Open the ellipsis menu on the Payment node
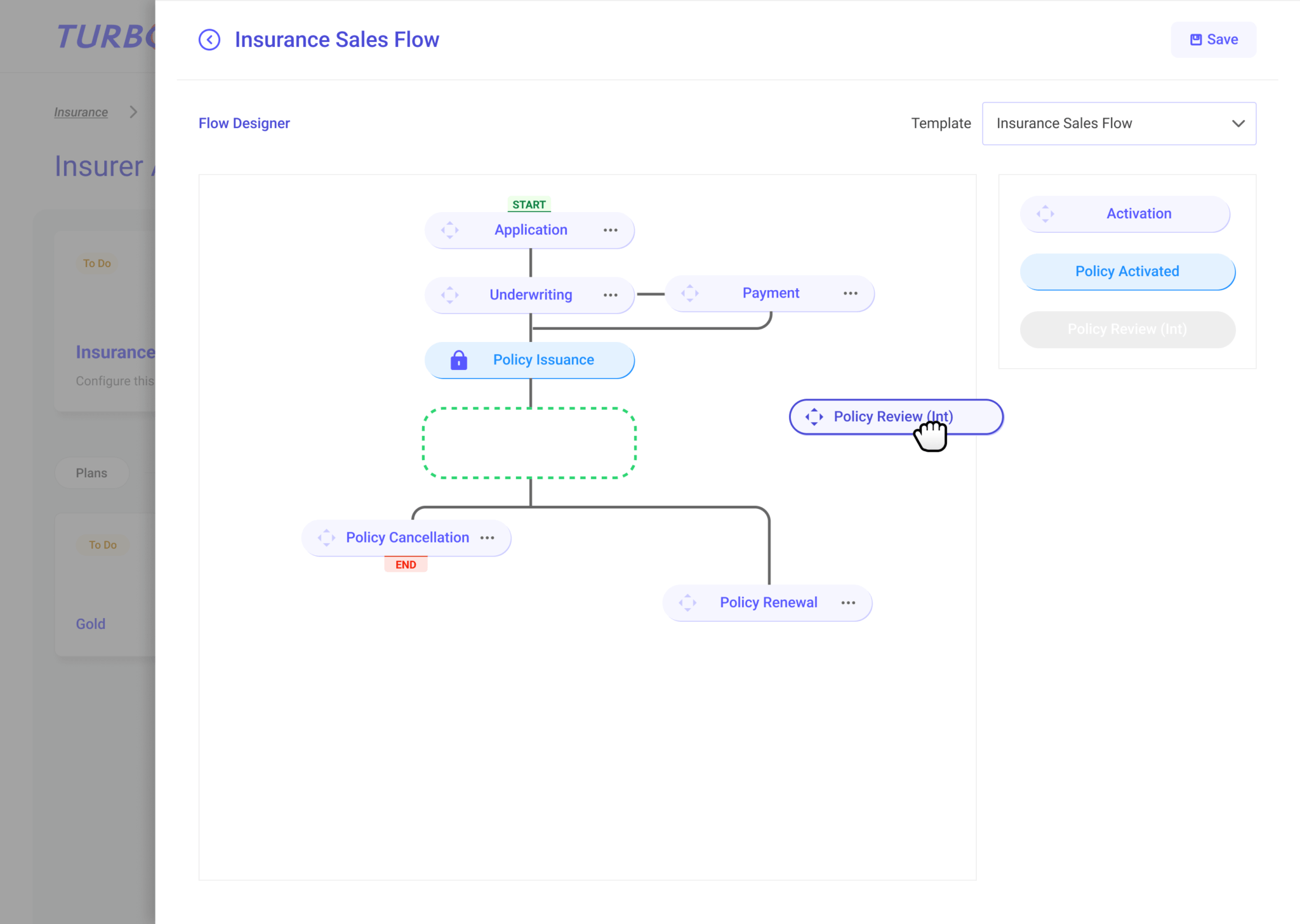The height and width of the screenshot is (924, 1300). click(851, 293)
